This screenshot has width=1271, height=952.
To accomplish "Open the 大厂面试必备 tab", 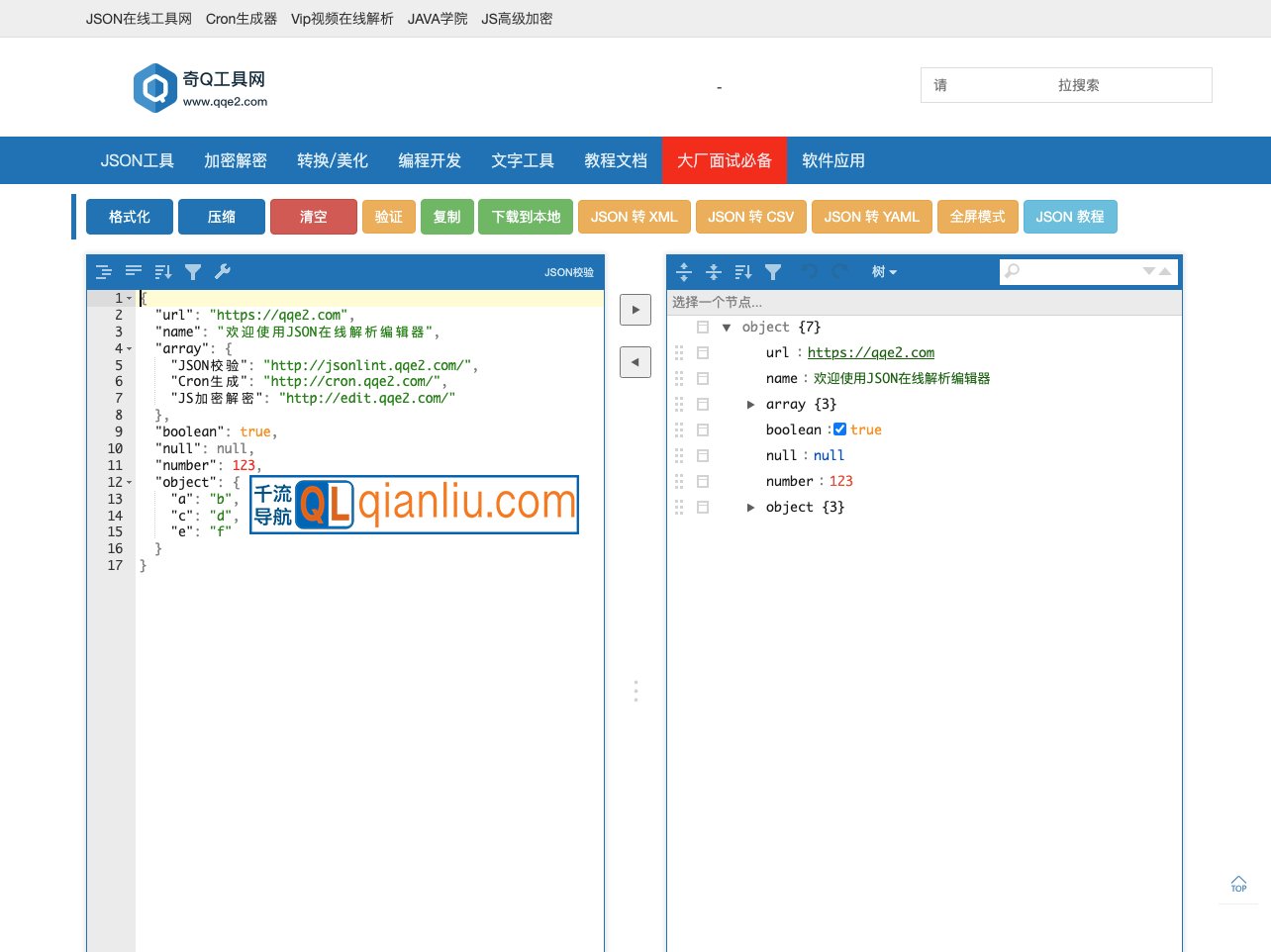I will (x=724, y=160).
